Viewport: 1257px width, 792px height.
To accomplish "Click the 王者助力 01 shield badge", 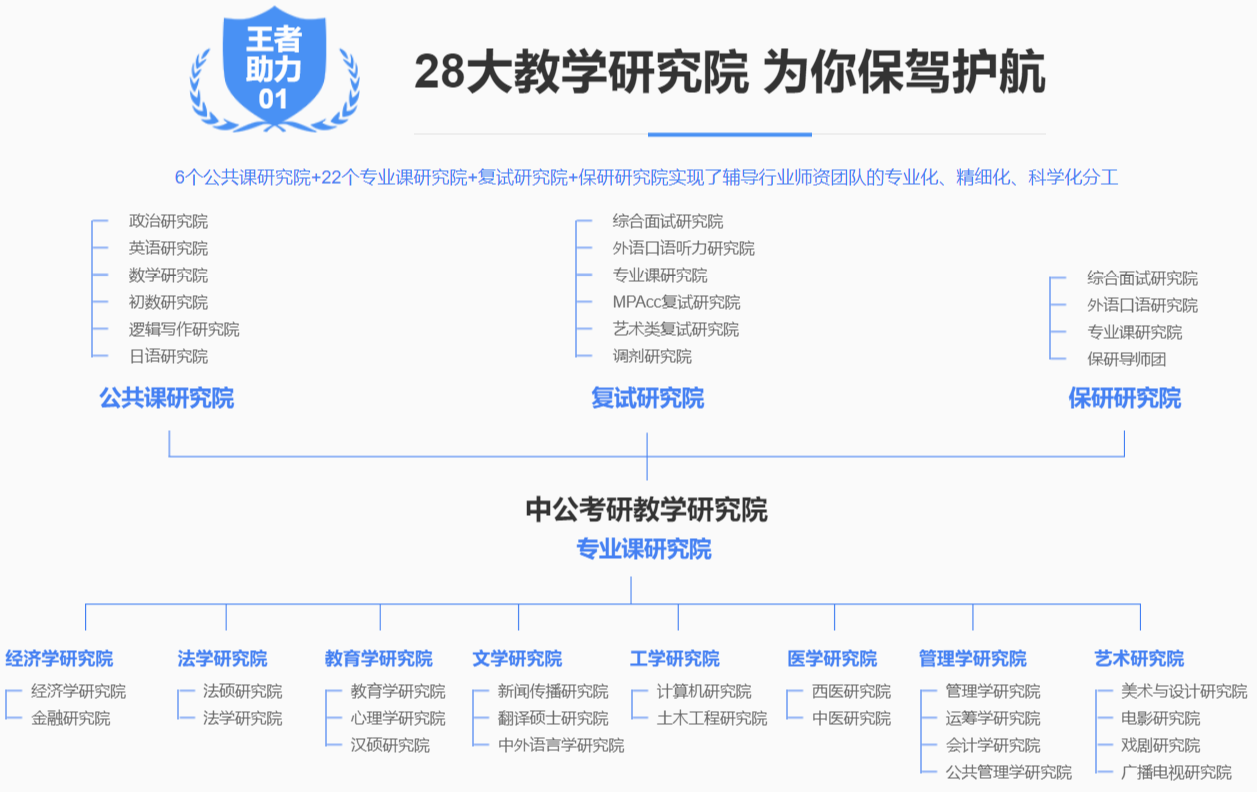I will (273, 68).
